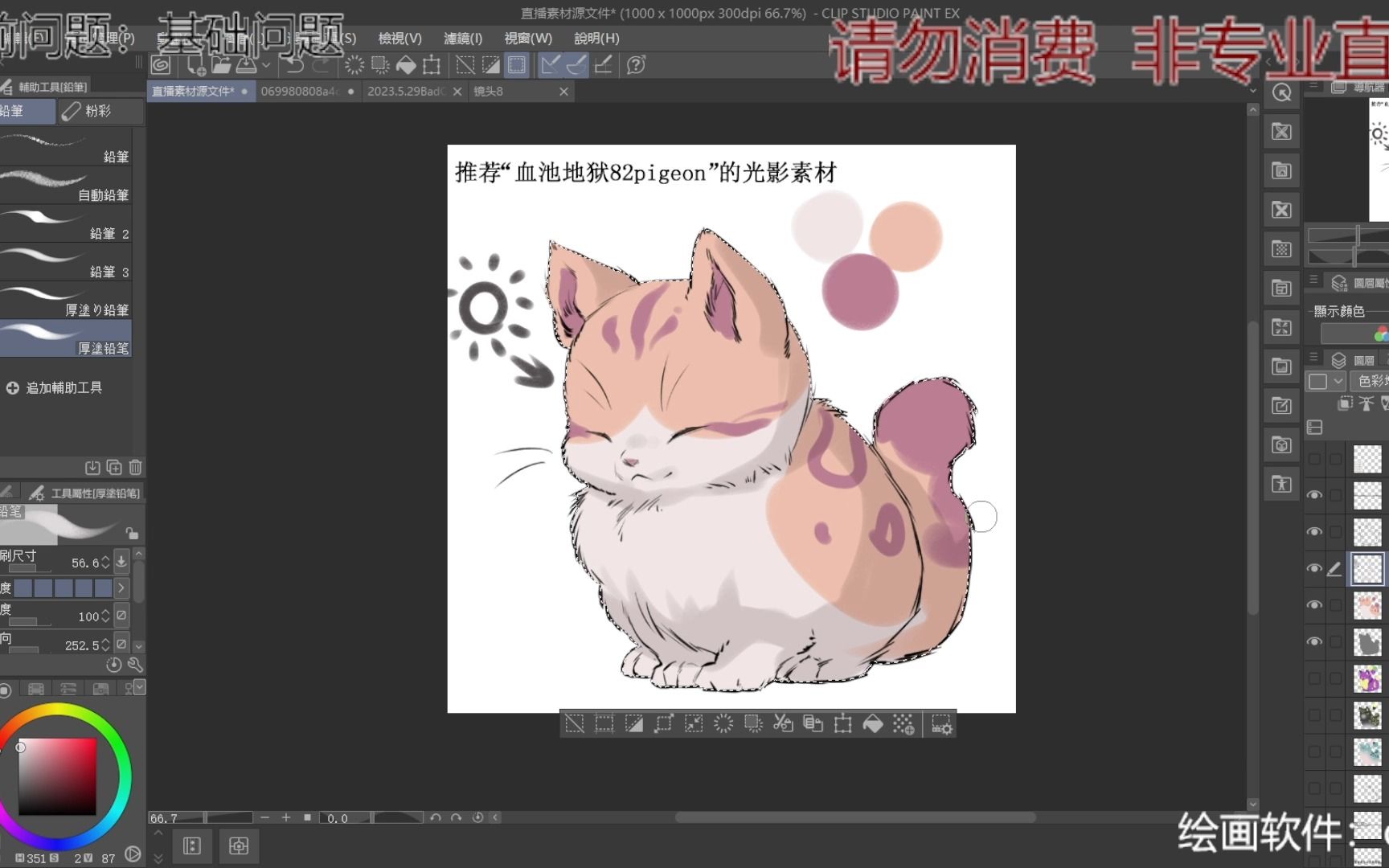Open Clip Studio launcher icon in toolbar
This screenshot has width=1389, height=868.
click(161, 65)
